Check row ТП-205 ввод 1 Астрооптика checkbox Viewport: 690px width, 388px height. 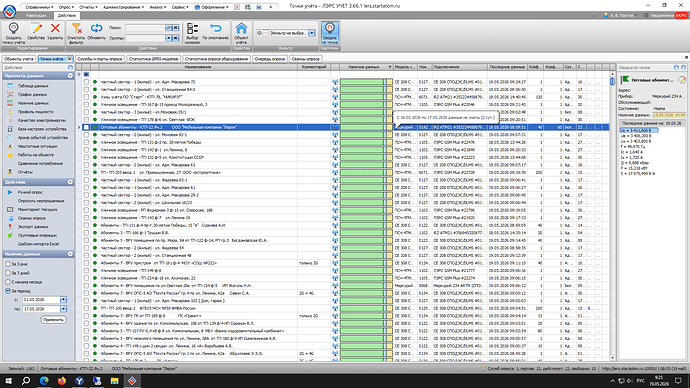86,172
